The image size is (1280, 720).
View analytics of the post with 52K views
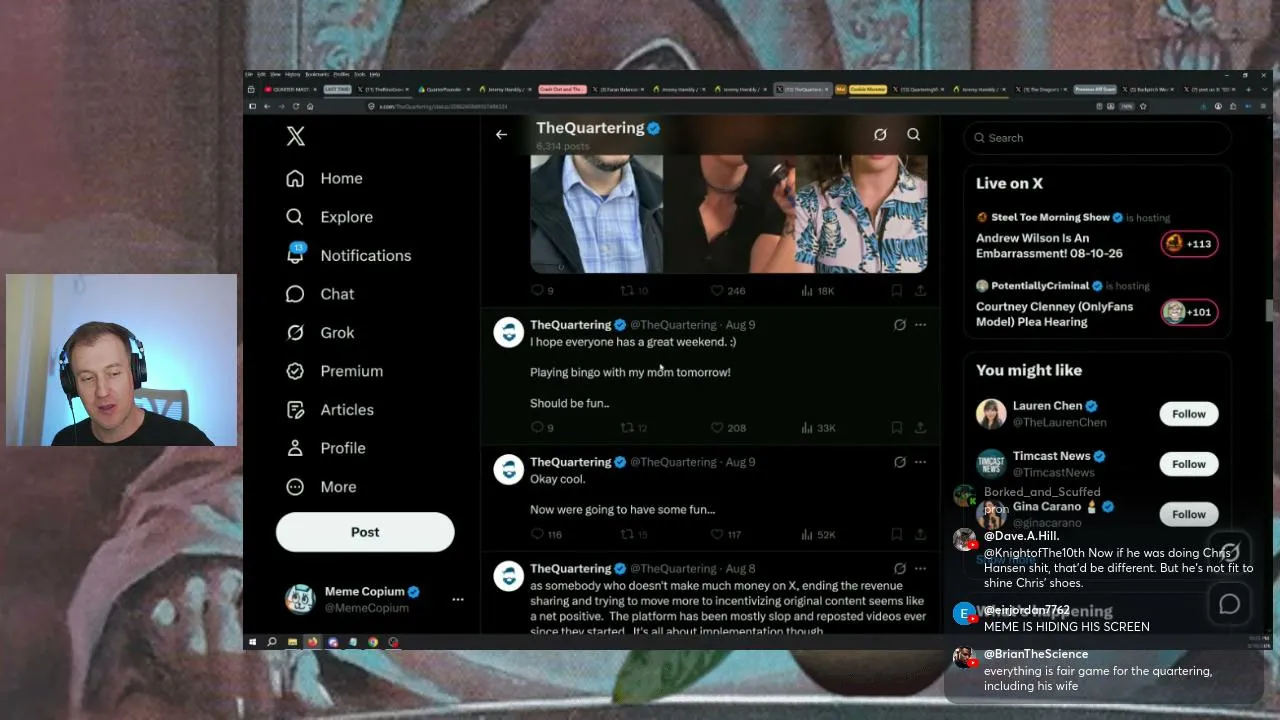click(818, 535)
